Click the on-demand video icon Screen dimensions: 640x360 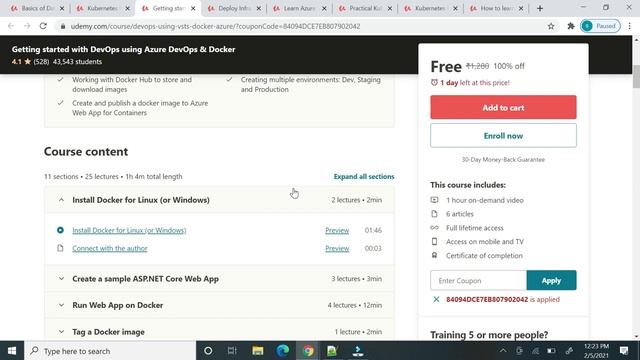pos(434,200)
